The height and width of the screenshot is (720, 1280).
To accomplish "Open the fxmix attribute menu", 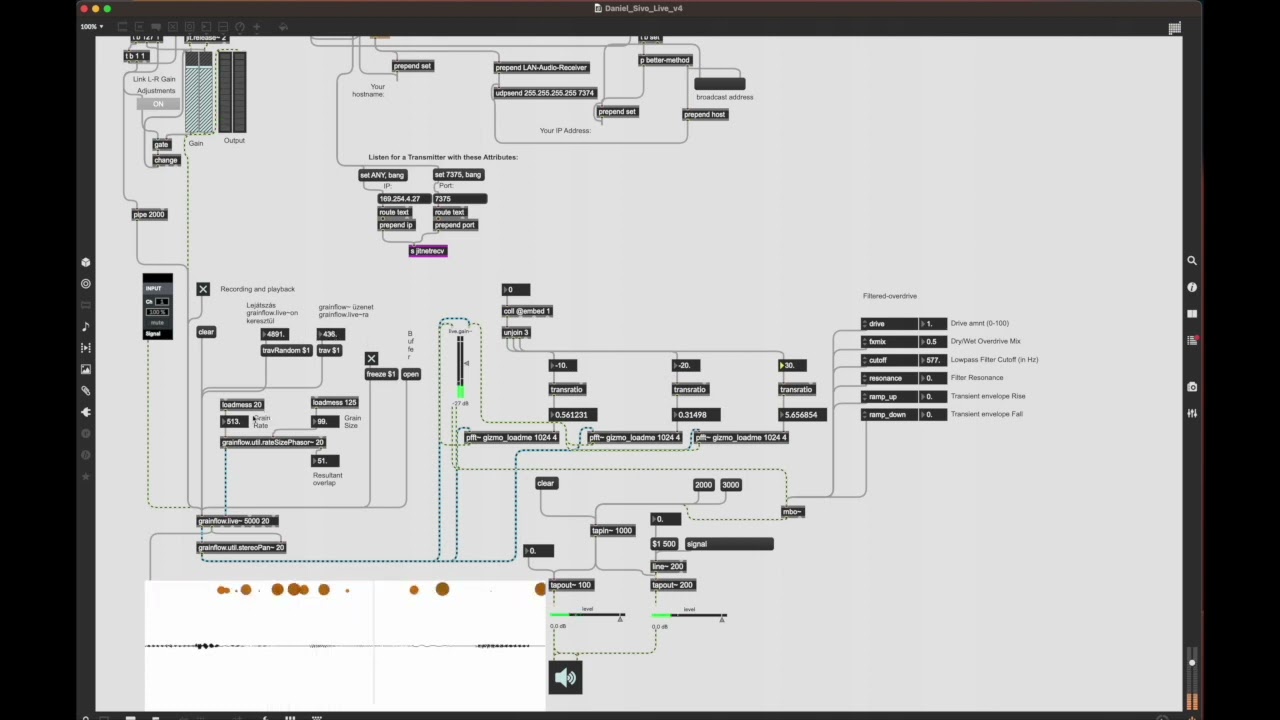I will (x=889, y=342).
